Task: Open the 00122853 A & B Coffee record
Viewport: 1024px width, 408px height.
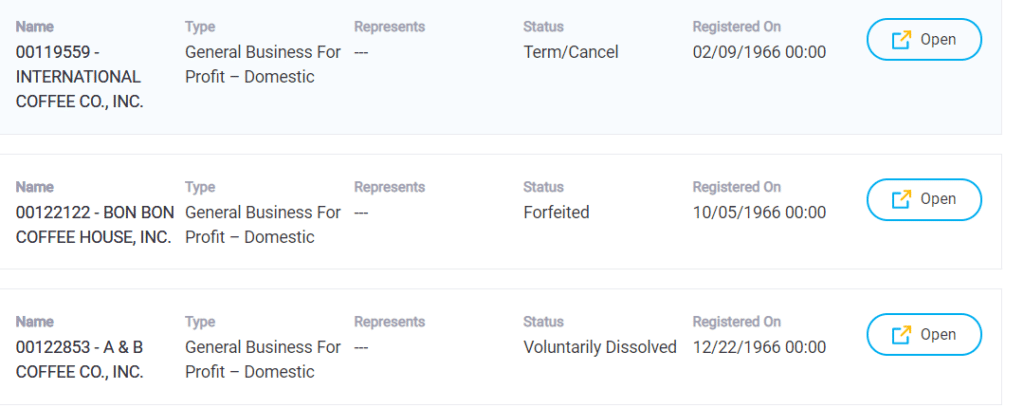Action: click(x=924, y=335)
